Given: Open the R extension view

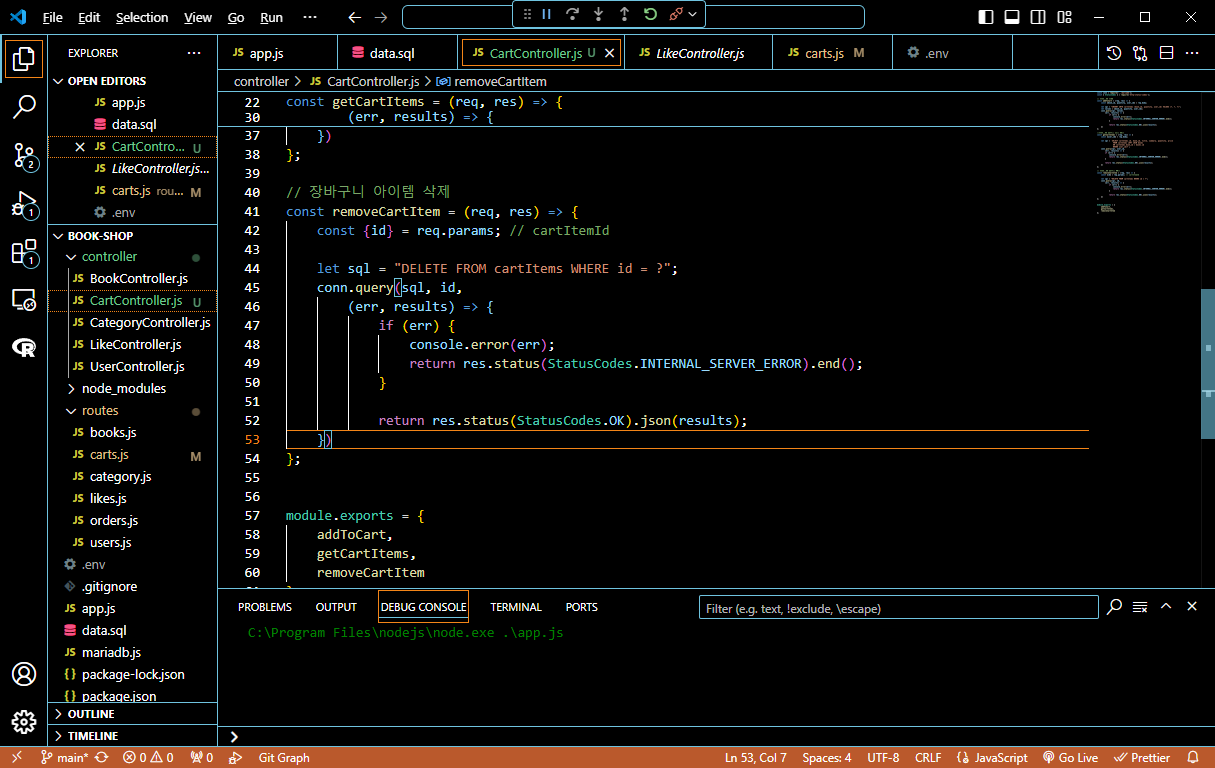Looking at the screenshot, I should pyautogui.click(x=24, y=348).
